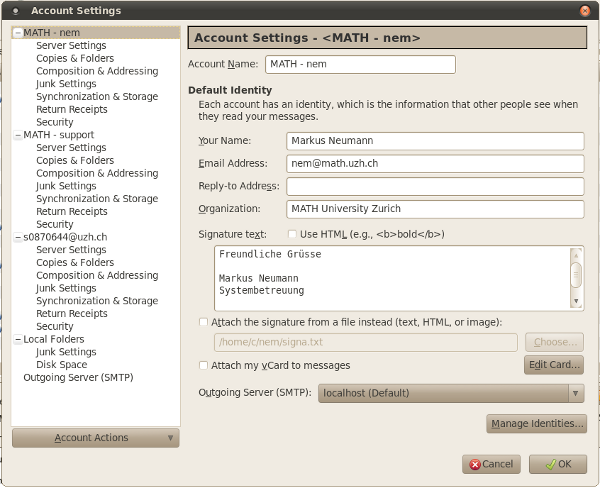600x488 pixels.
Task: Select Security under s0870644@uzh.ch account
Action: (x=55, y=327)
